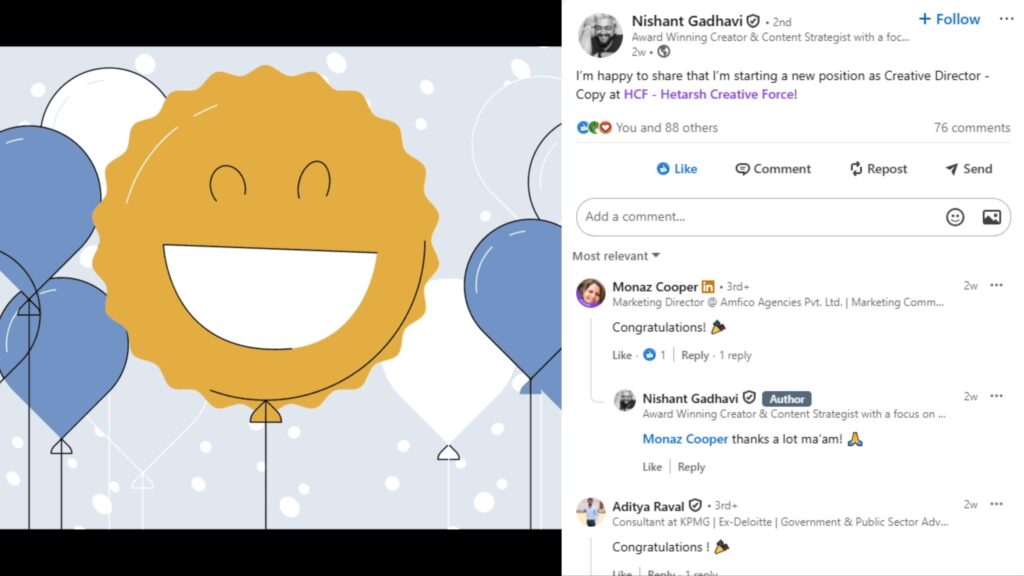Click Monaz Cooper's profile picture
This screenshot has width=1024, height=576.
pyautogui.click(x=591, y=293)
